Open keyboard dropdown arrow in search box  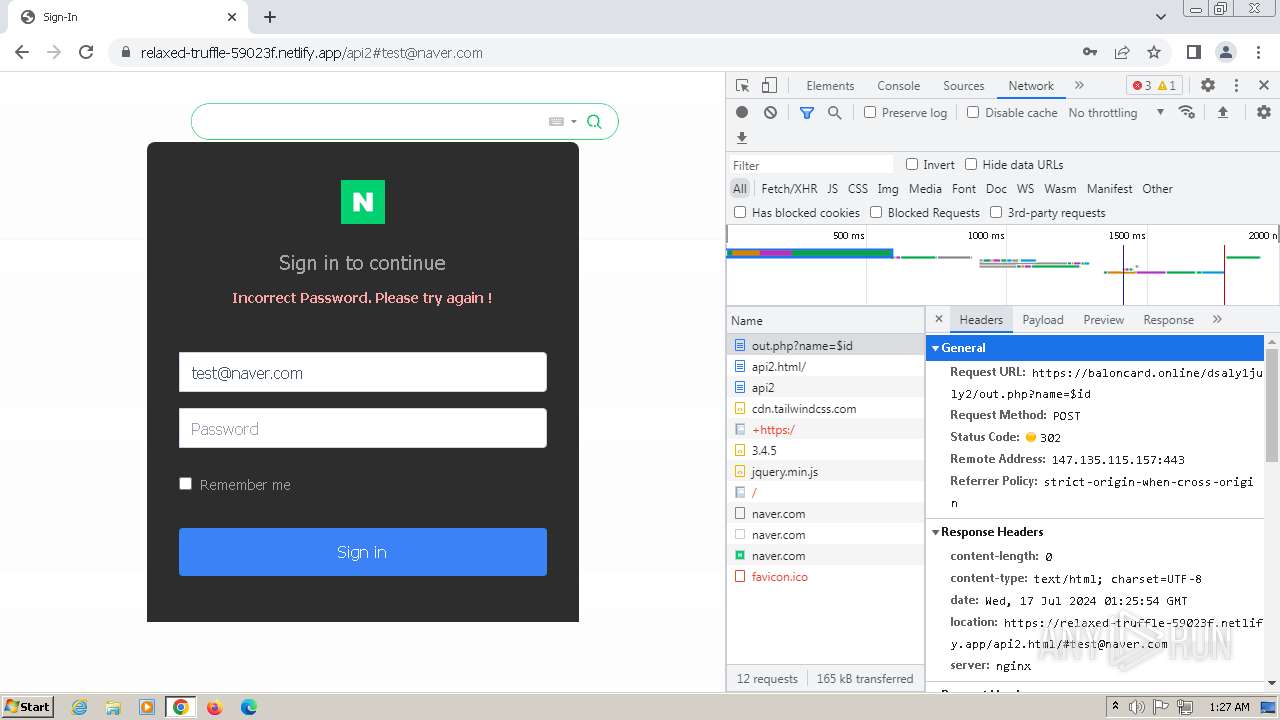574,122
